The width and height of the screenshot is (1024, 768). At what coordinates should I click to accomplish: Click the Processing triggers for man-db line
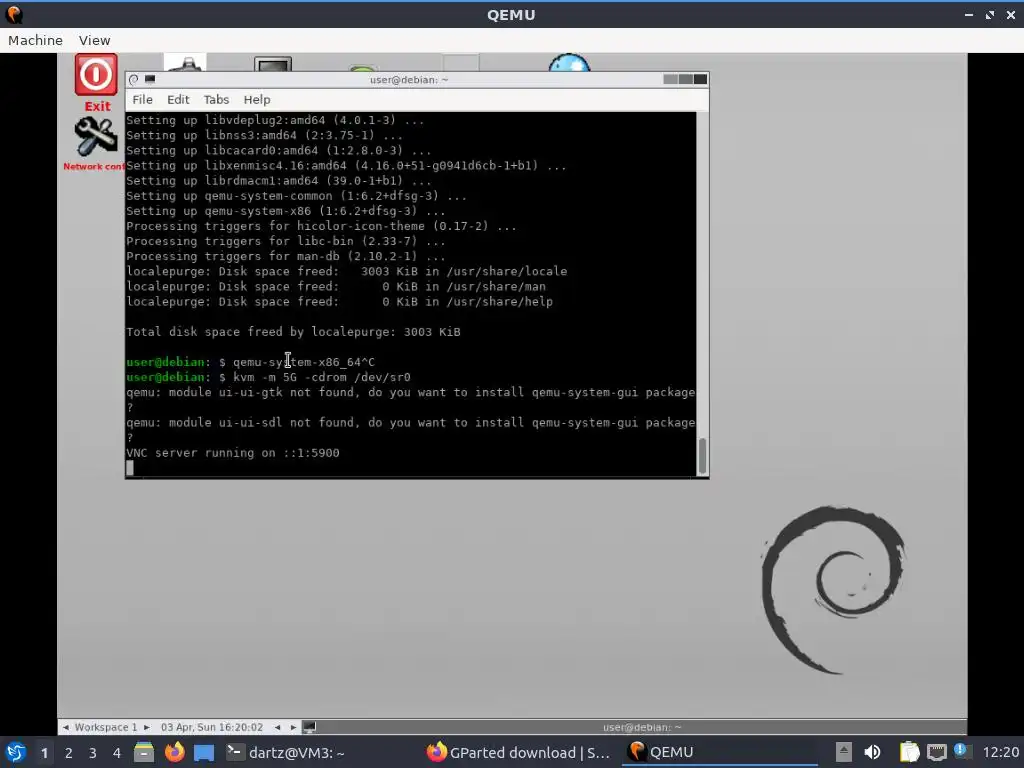tap(285, 256)
